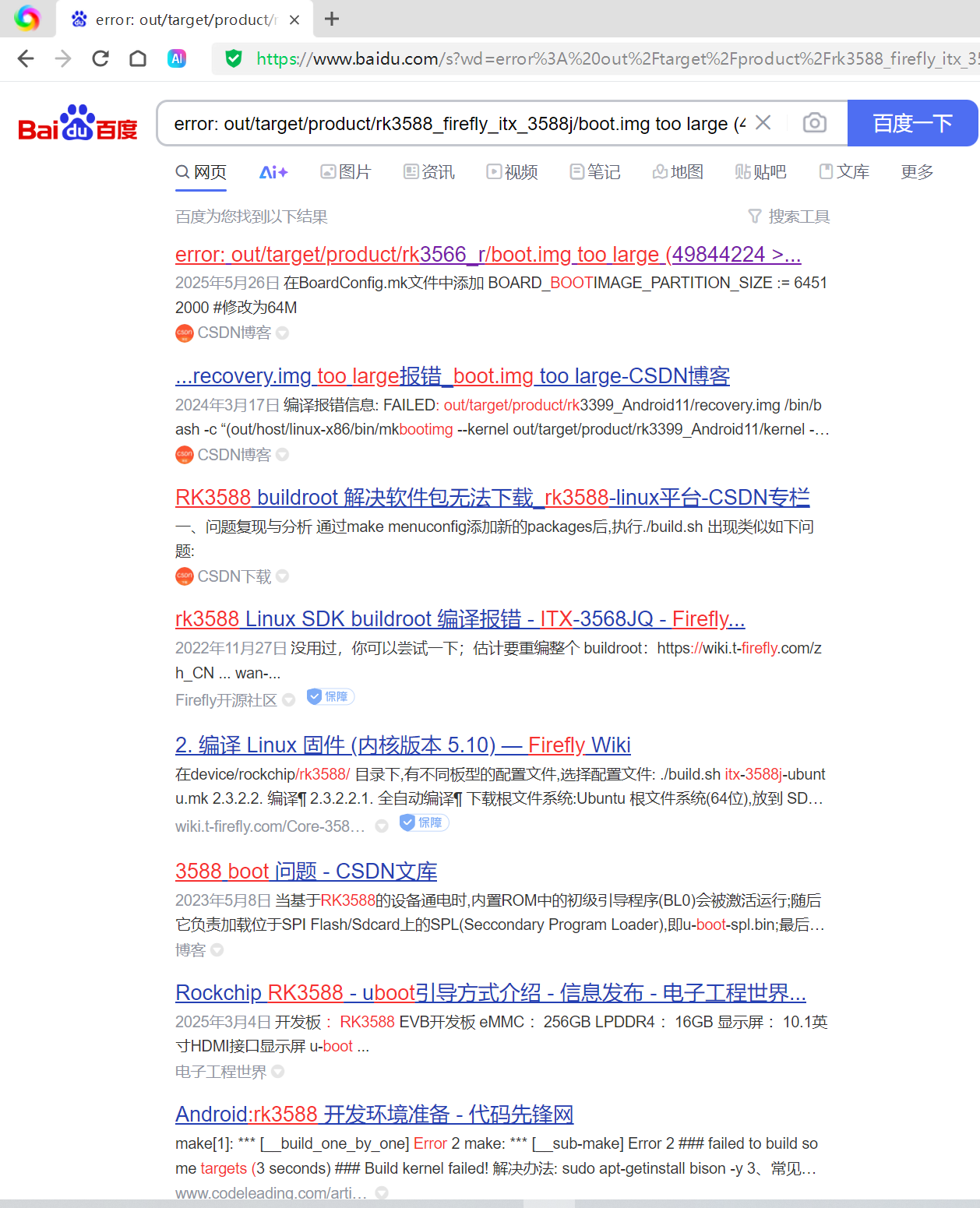
Task: Reload the page with refresh icon
Action: pos(100,58)
